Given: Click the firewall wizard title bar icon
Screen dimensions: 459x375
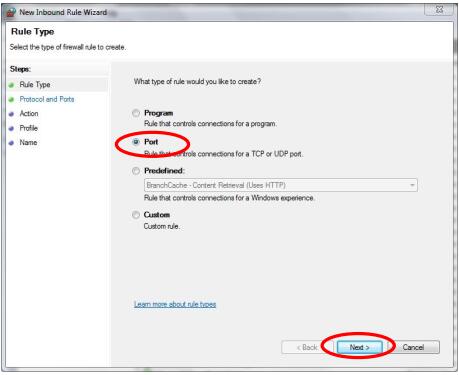Looking at the screenshot, I should click(11, 12).
